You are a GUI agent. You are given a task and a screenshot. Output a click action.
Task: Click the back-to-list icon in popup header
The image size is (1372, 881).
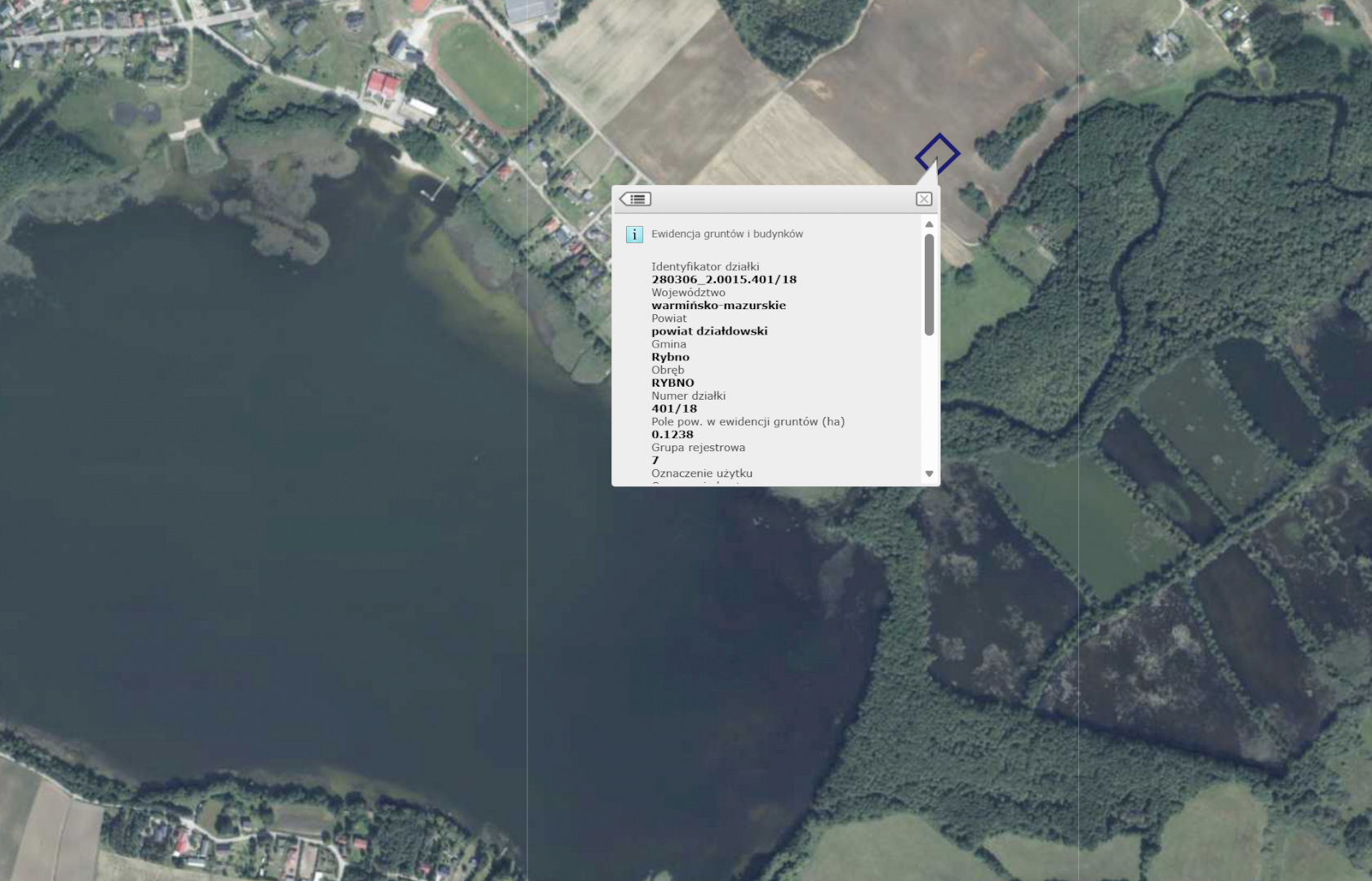point(635,199)
